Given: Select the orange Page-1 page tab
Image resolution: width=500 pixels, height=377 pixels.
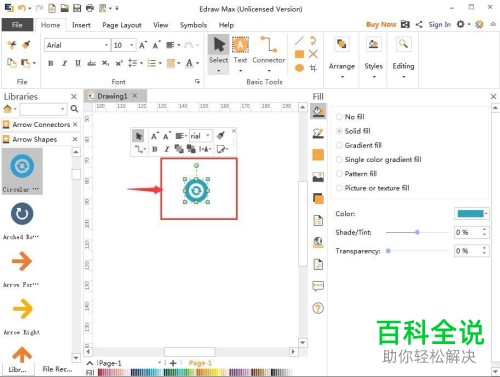Looking at the screenshot, I should (x=200, y=363).
